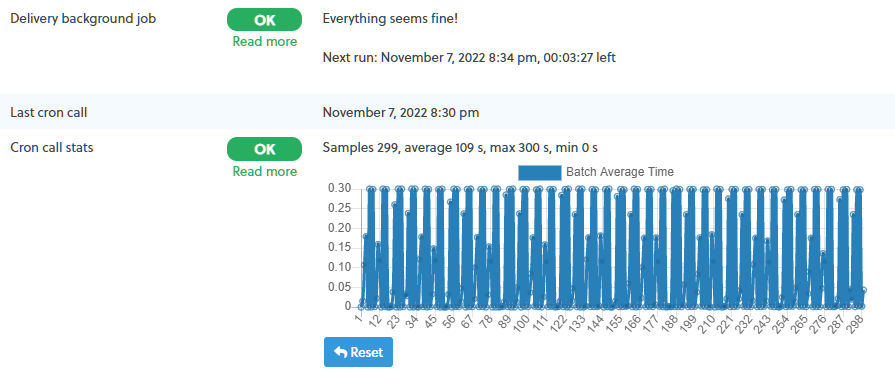Click the Everything seems fine! message
Viewport: 895px width, 374px height.
coord(390,19)
